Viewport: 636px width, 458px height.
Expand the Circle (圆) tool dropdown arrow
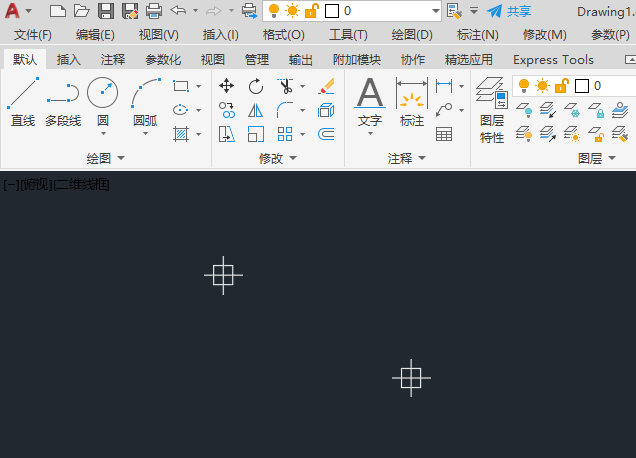[102, 133]
